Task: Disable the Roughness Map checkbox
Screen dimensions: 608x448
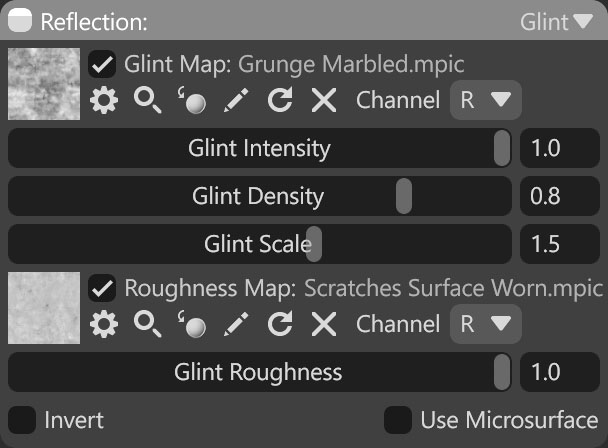Action: (102, 288)
